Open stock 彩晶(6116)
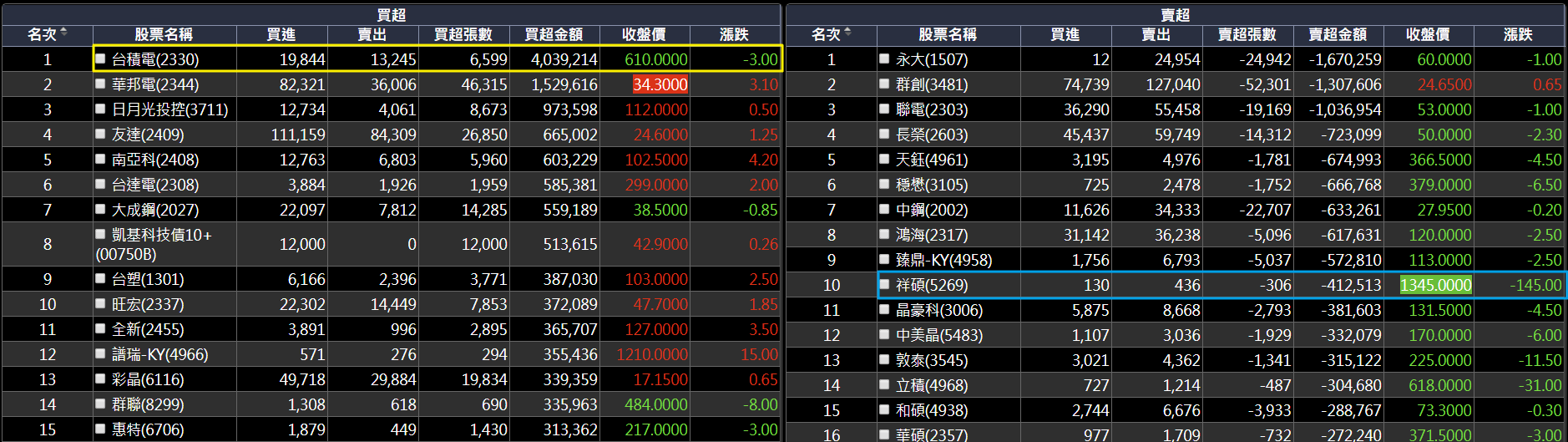The image size is (1568, 442). tap(148, 379)
